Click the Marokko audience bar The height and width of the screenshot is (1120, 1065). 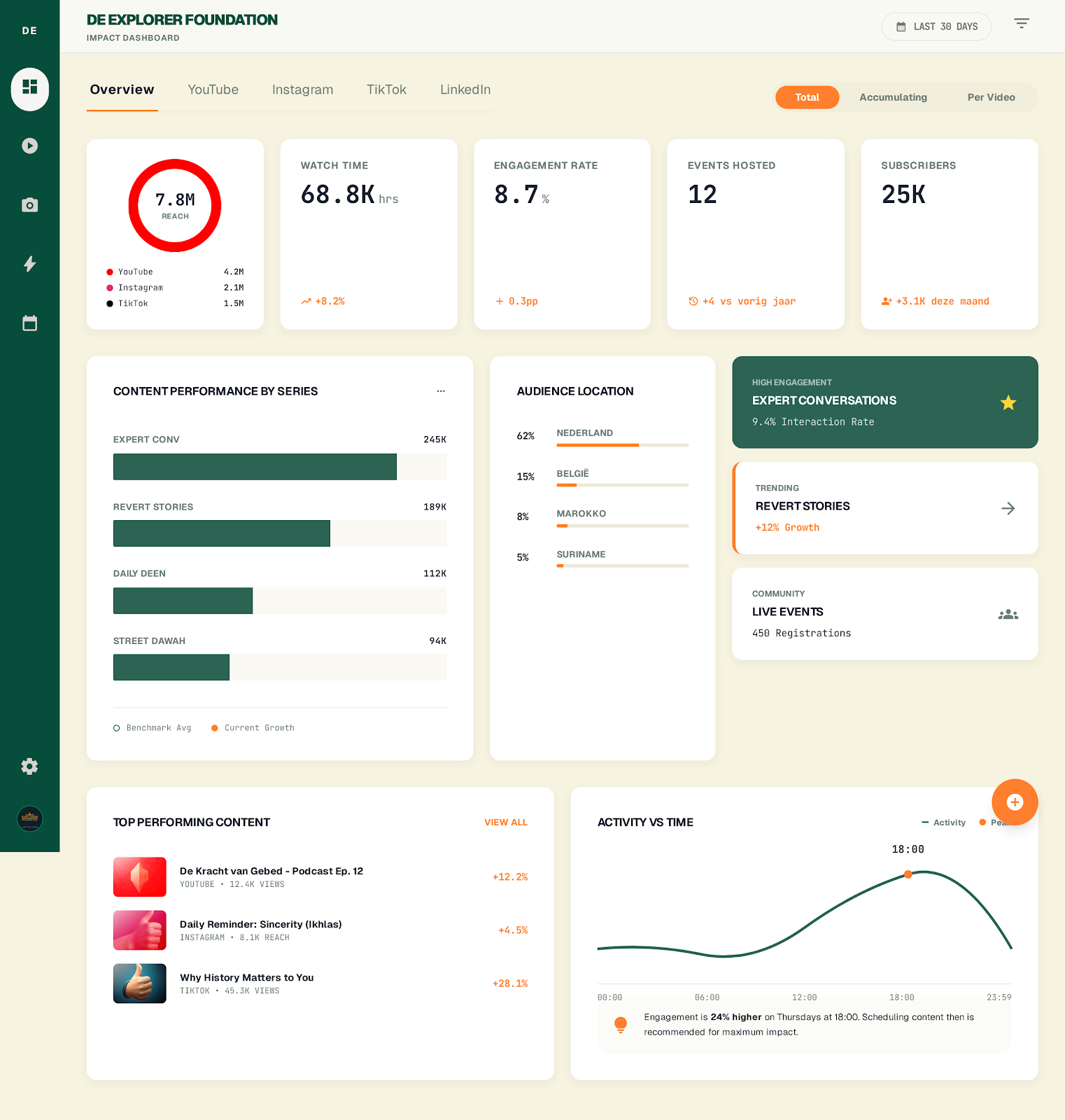(623, 526)
